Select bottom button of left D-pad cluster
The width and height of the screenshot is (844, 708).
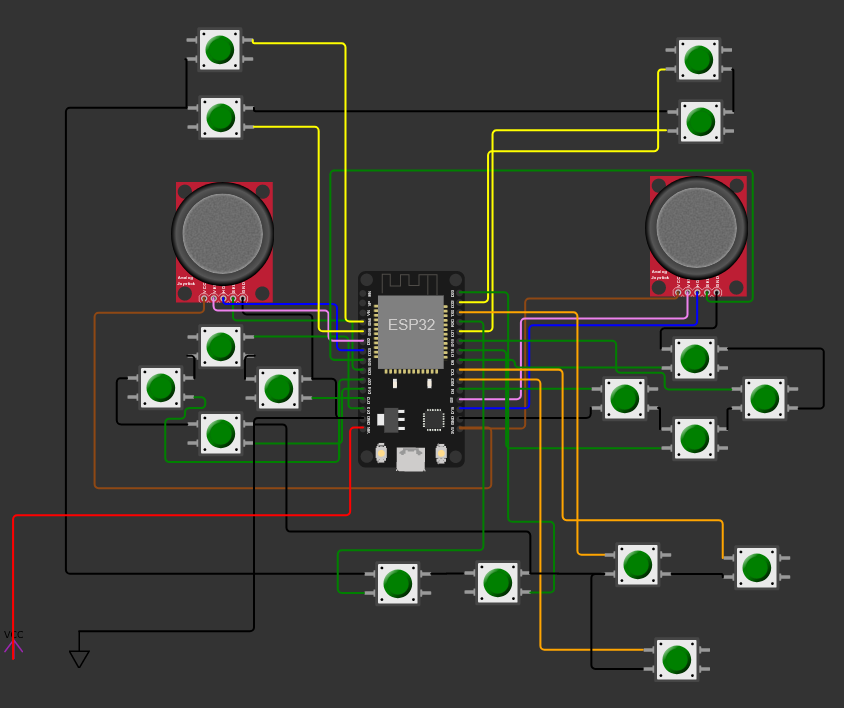tap(220, 433)
